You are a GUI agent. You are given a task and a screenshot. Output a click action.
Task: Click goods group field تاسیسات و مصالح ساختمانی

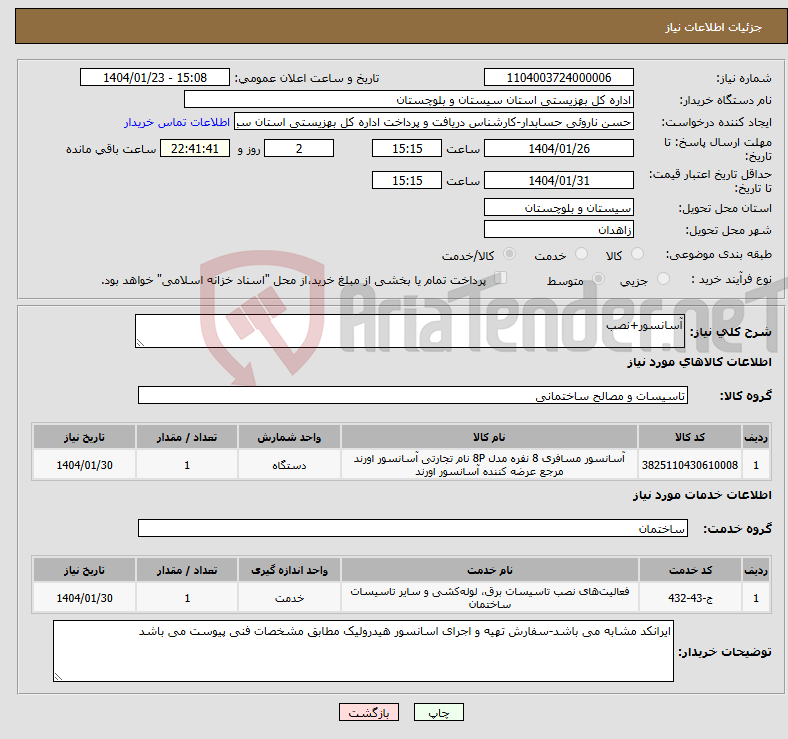(413, 395)
